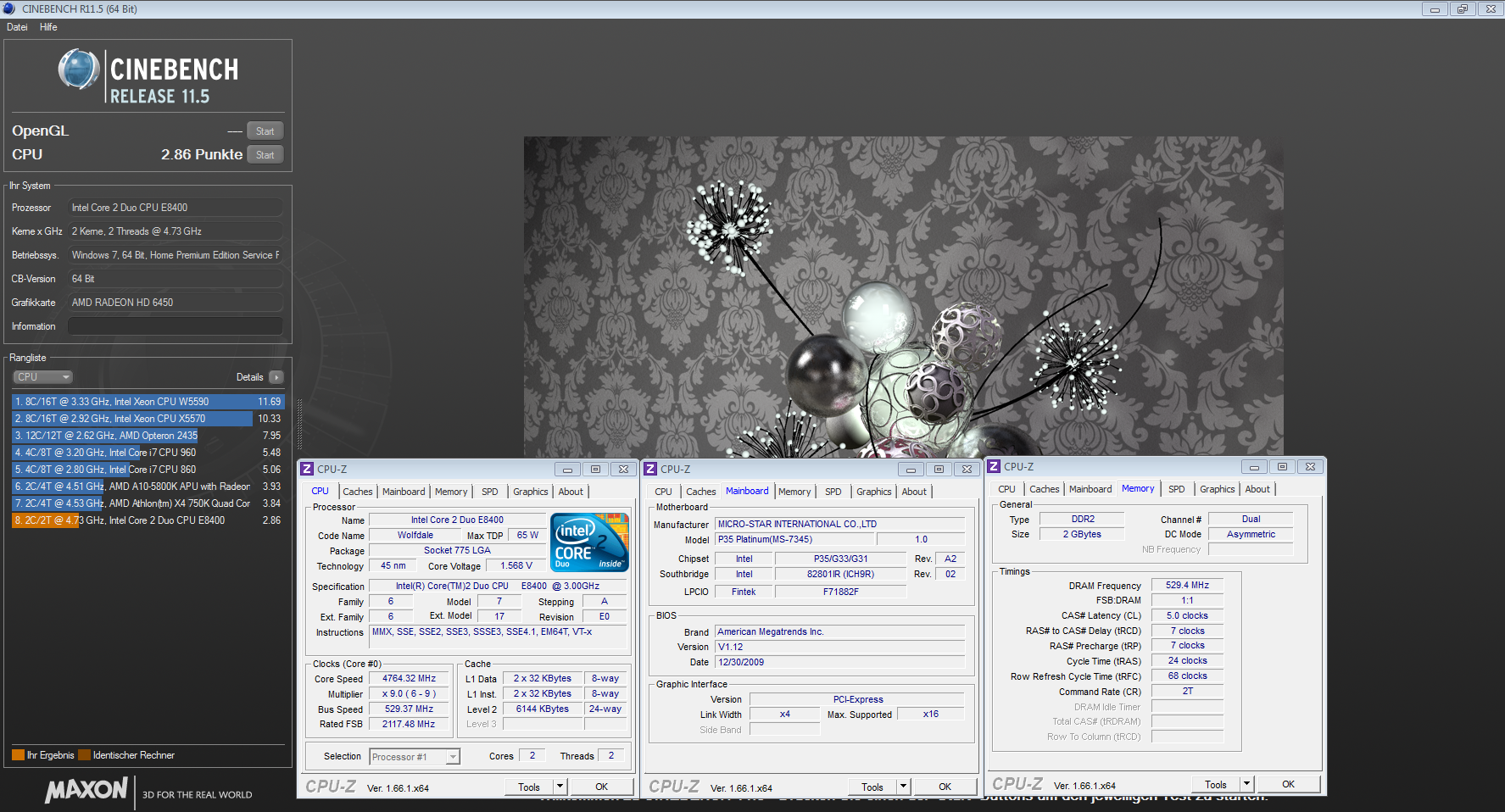Close the first CPU-Z window
1505x812 pixels.
click(x=623, y=470)
